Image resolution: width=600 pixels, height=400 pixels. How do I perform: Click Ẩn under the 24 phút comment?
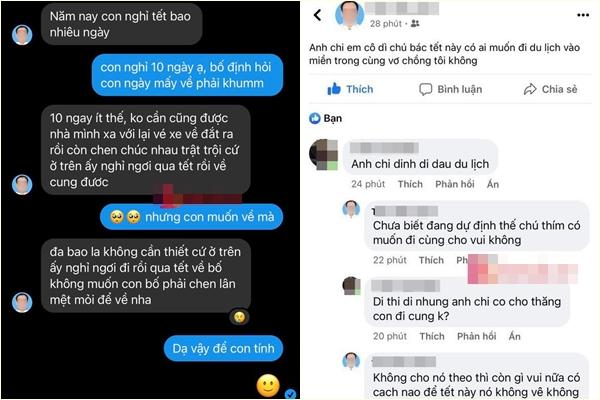493,184
